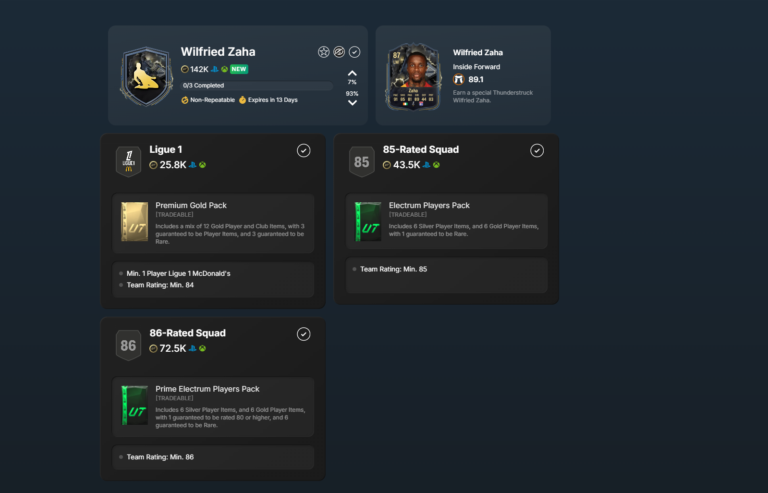Open the Electrum Players Pack image
Image resolution: width=768 pixels, height=493 pixels.
pos(368,222)
